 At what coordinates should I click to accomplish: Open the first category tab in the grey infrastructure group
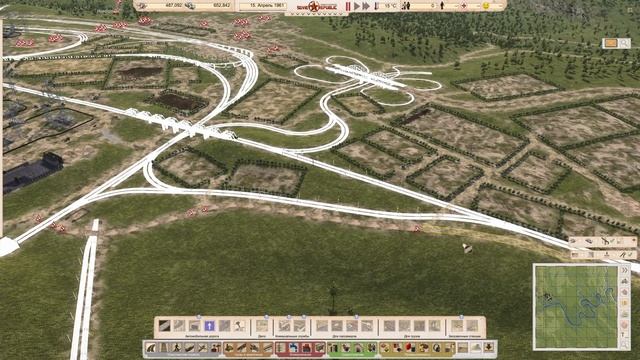(x=151, y=348)
